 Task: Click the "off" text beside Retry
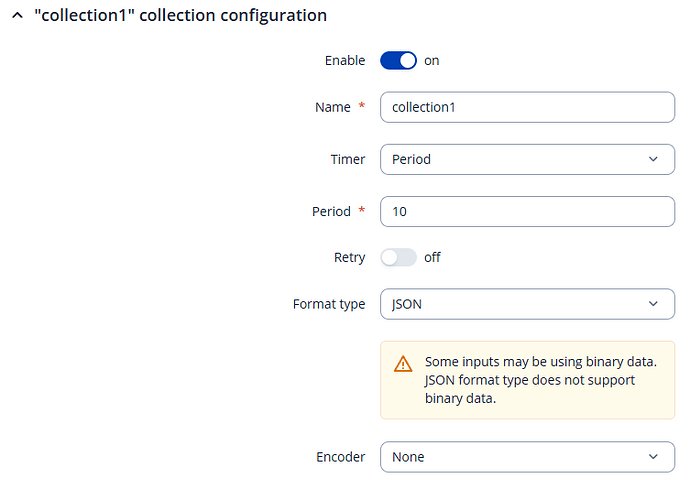point(432,257)
